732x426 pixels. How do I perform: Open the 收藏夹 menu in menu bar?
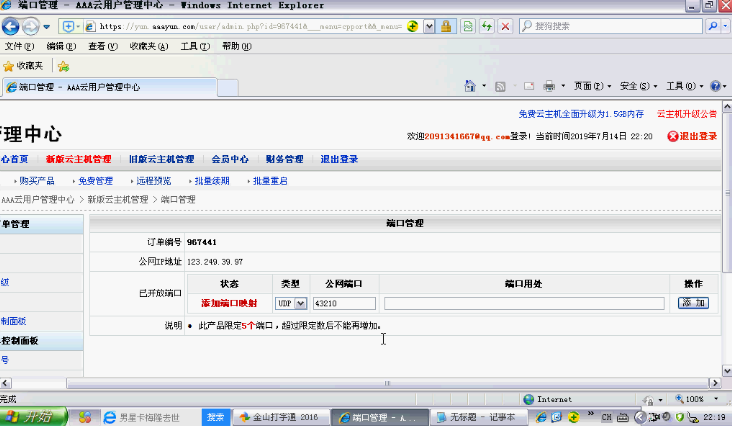coord(148,46)
